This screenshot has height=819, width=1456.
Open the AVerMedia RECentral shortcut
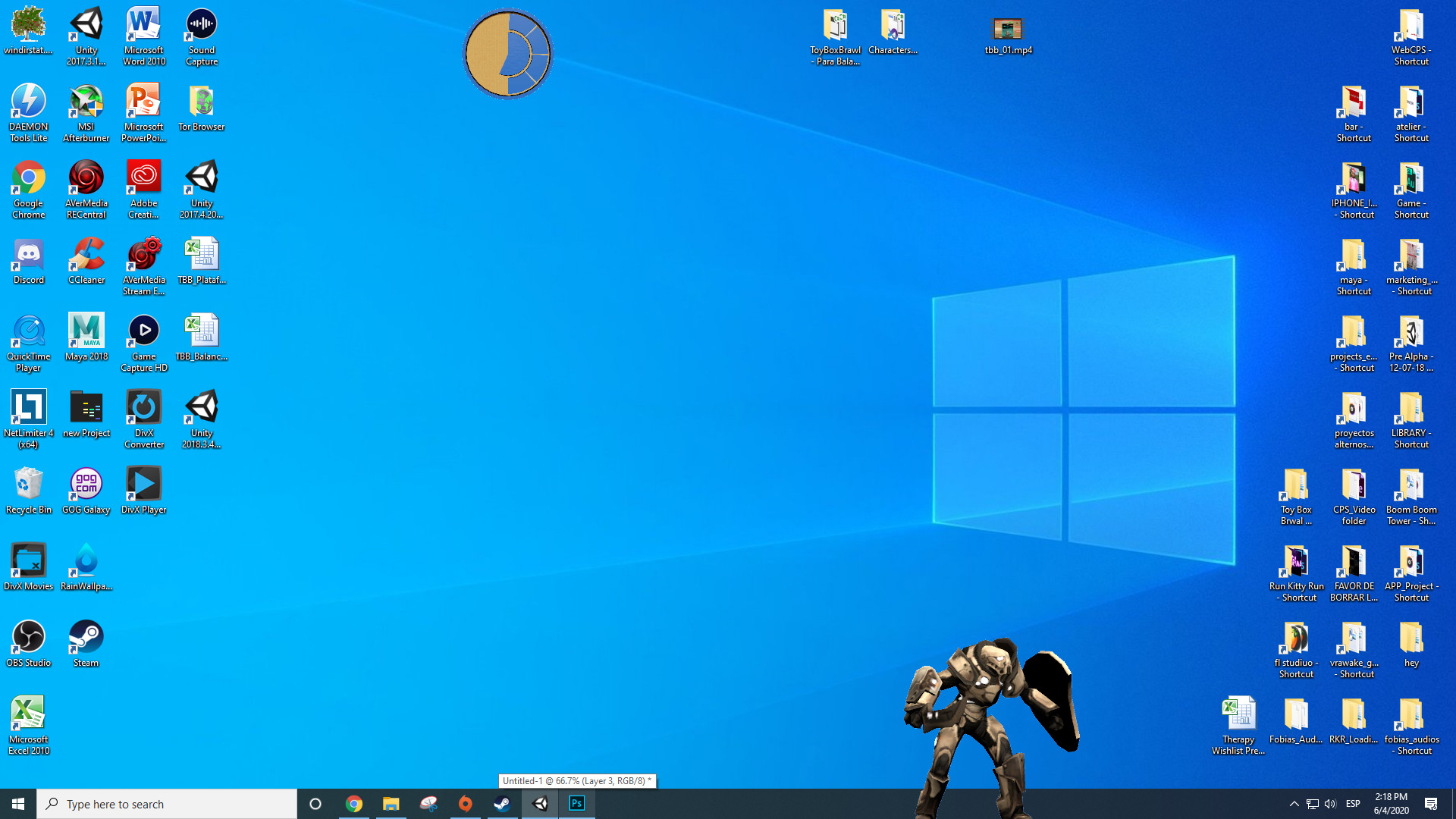pyautogui.click(x=86, y=189)
